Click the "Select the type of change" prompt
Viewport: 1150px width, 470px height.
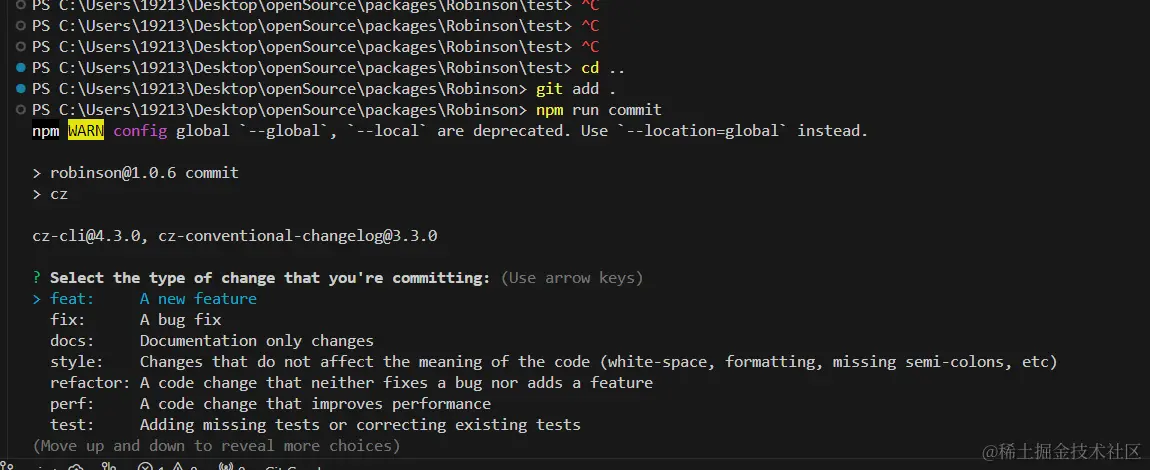coord(270,278)
